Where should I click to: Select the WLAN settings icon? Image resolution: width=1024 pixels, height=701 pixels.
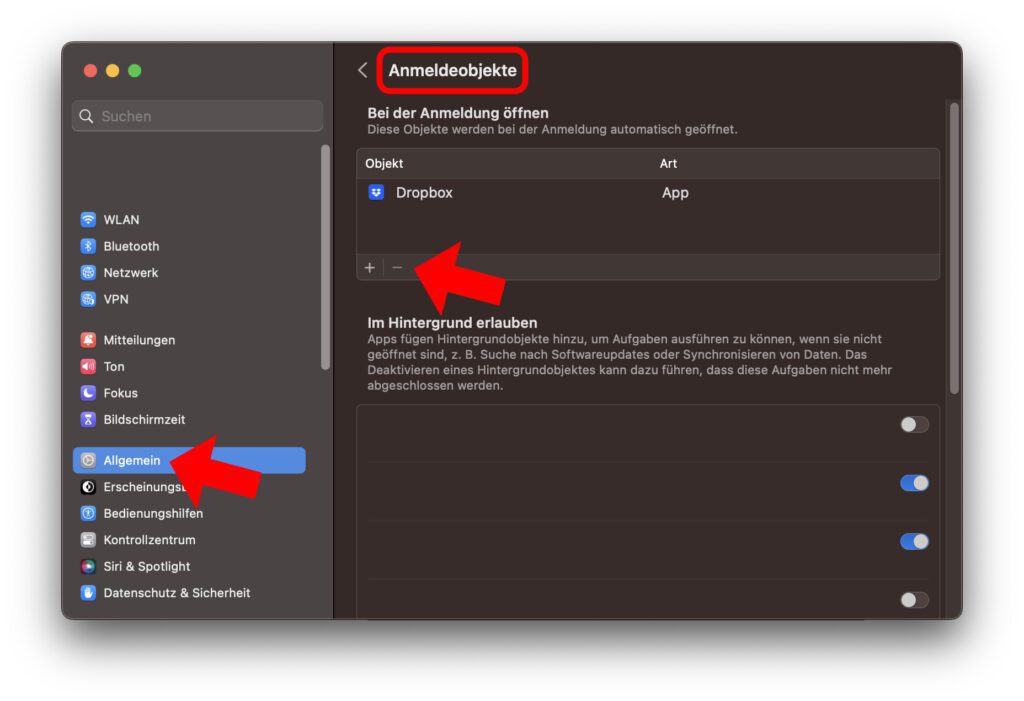click(88, 219)
